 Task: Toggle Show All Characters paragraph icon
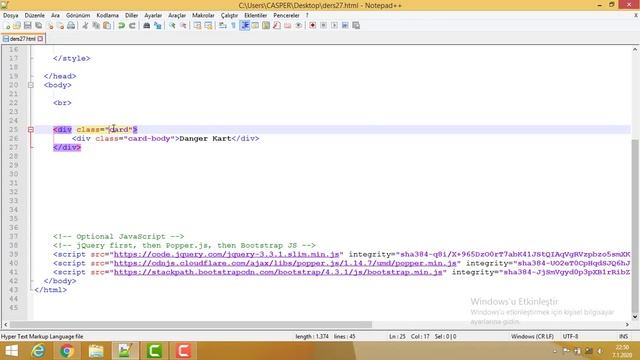(x=233, y=25)
